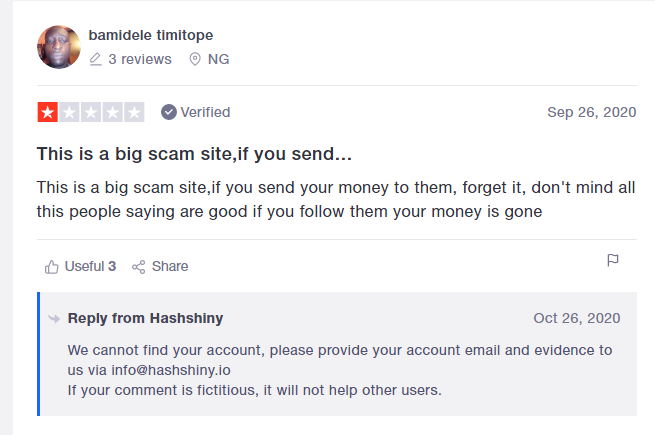The width and height of the screenshot is (655, 435).
Task: Flag this review with flag icon
Action: pos(613,260)
